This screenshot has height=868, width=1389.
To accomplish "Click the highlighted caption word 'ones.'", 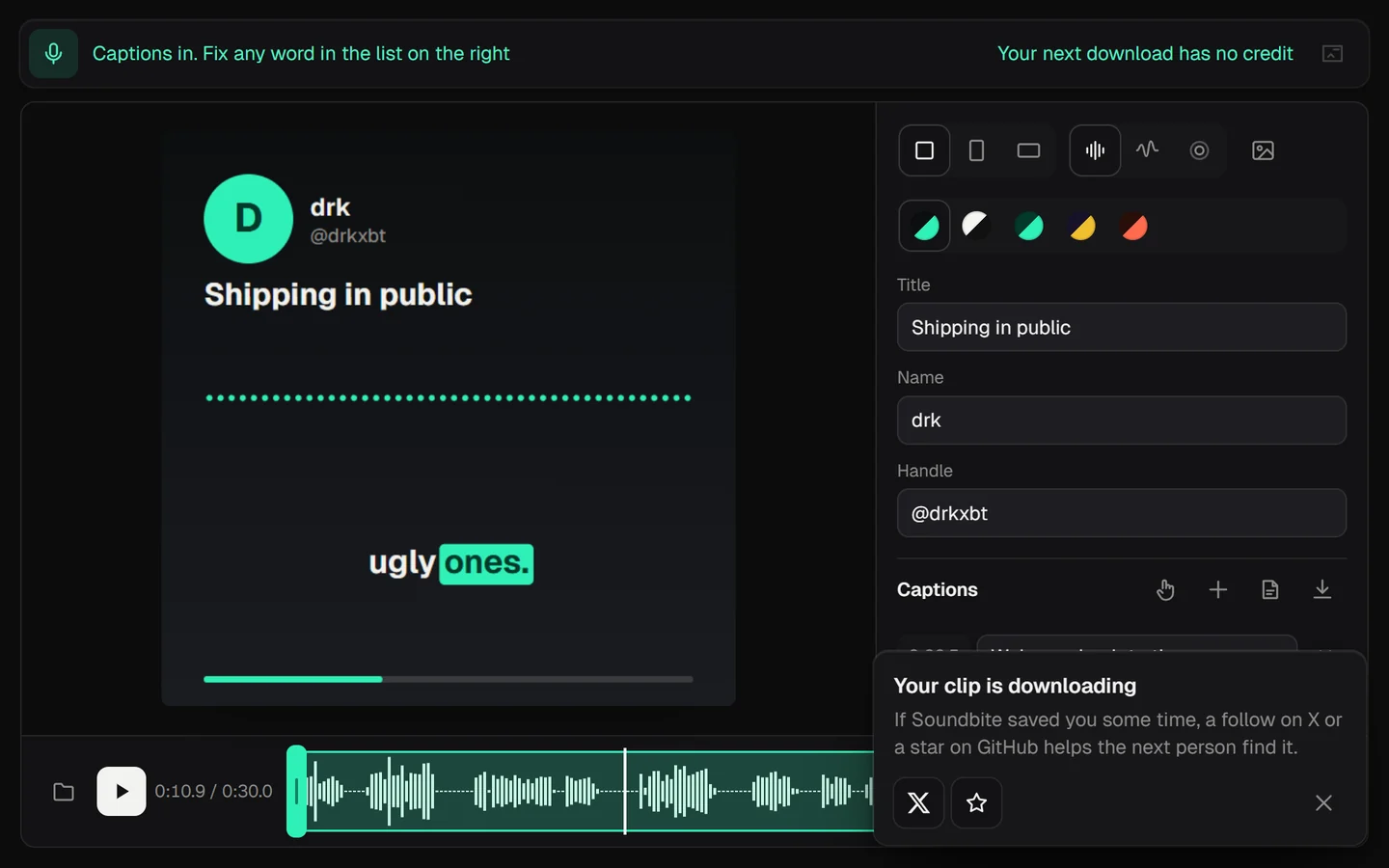I will tap(487, 563).
